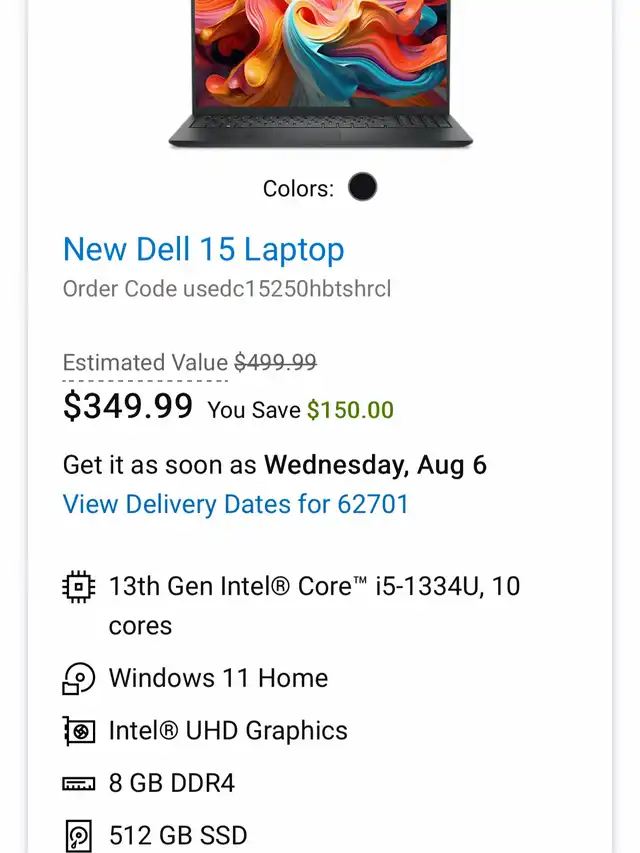
Task: Click the $349.99 sale price
Action: point(128,406)
